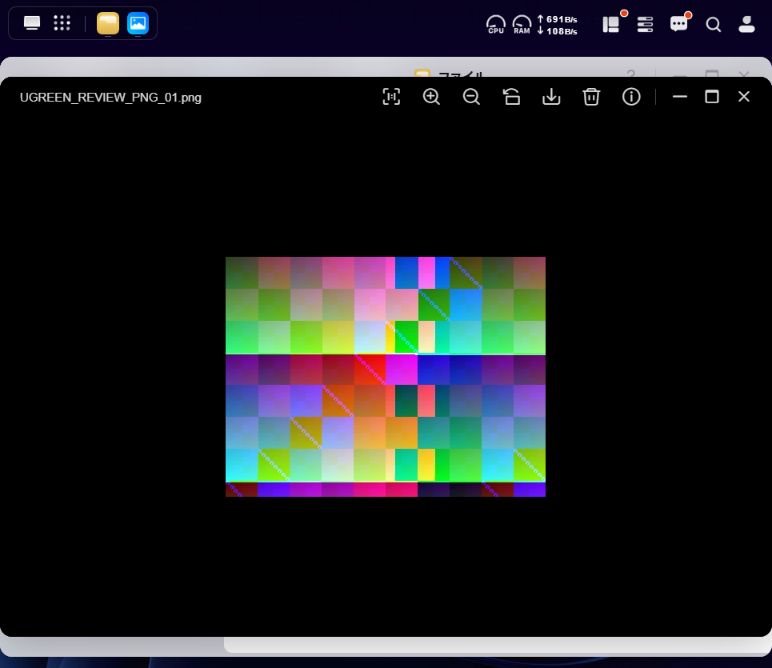Zoom in on the image
Viewport: 772px width, 668px height.
(431, 96)
